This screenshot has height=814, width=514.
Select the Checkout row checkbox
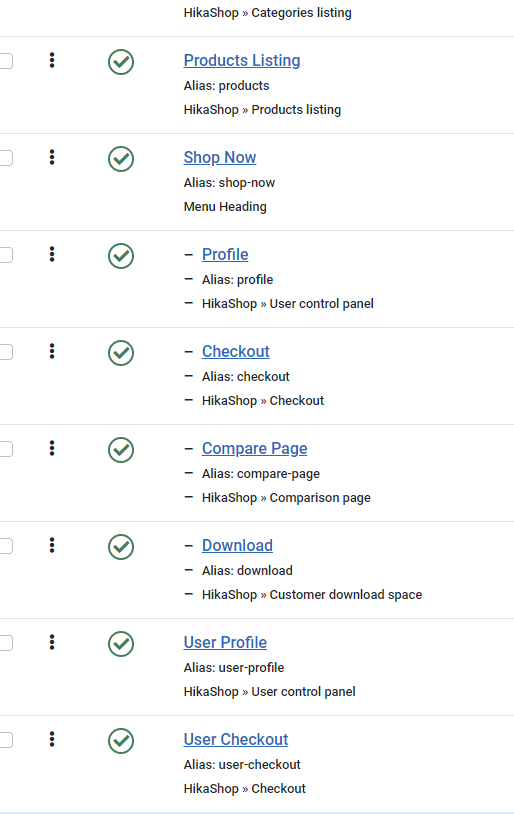[x=5, y=352]
